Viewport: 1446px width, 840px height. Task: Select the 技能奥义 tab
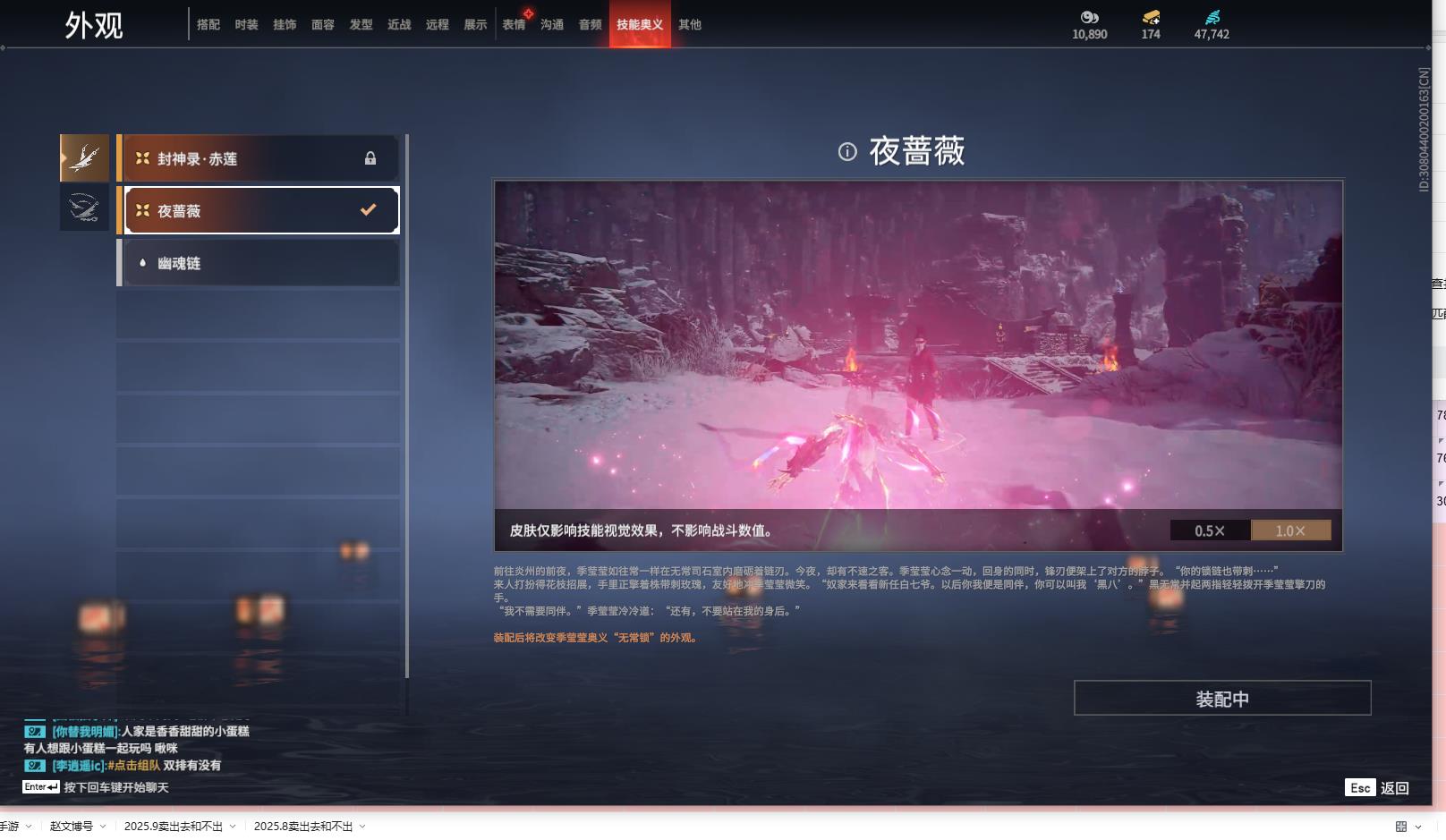pyautogui.click(x=640, y=24)
